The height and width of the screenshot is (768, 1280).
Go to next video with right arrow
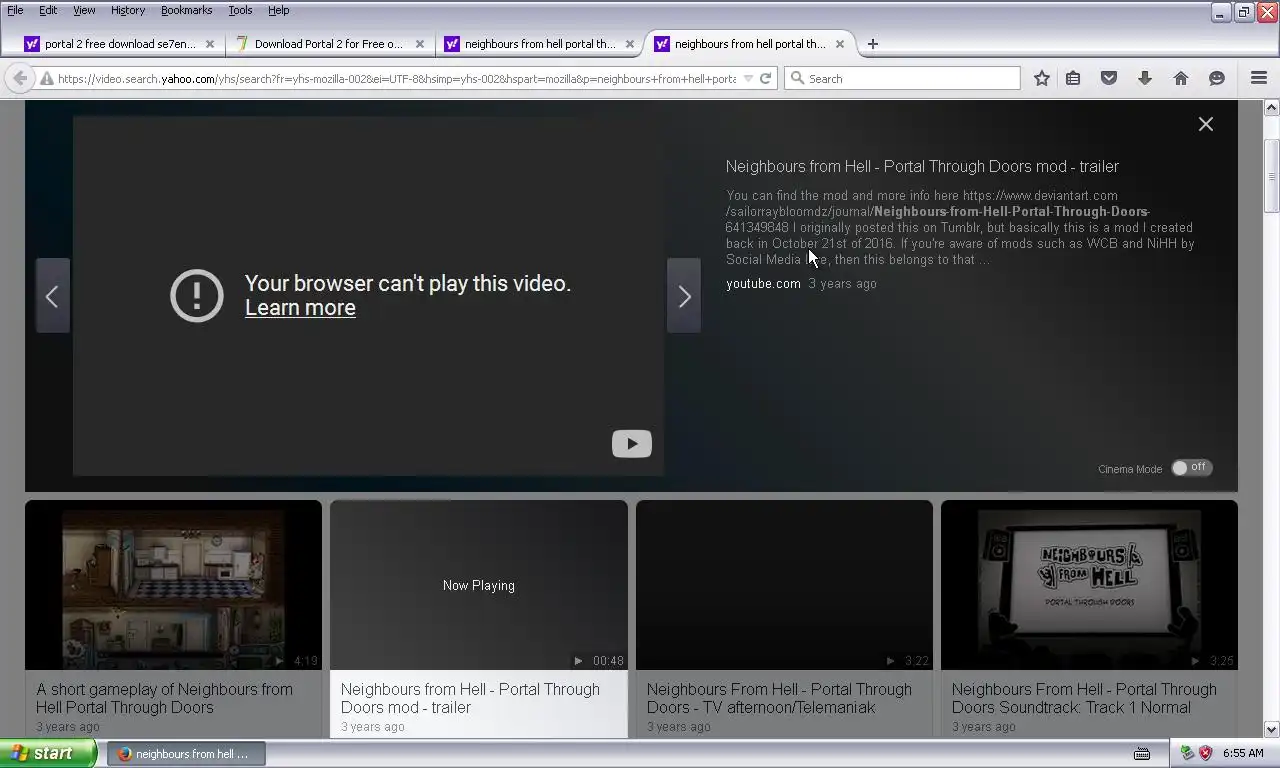point(684,296)
